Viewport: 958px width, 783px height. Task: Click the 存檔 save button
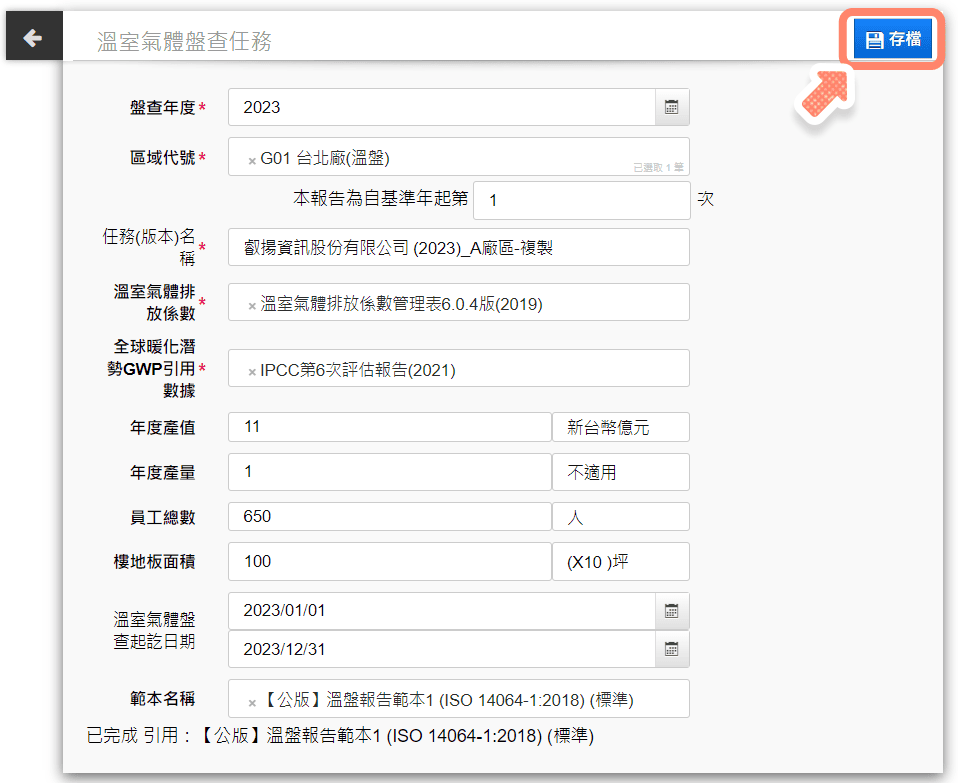tap(892, 40)
